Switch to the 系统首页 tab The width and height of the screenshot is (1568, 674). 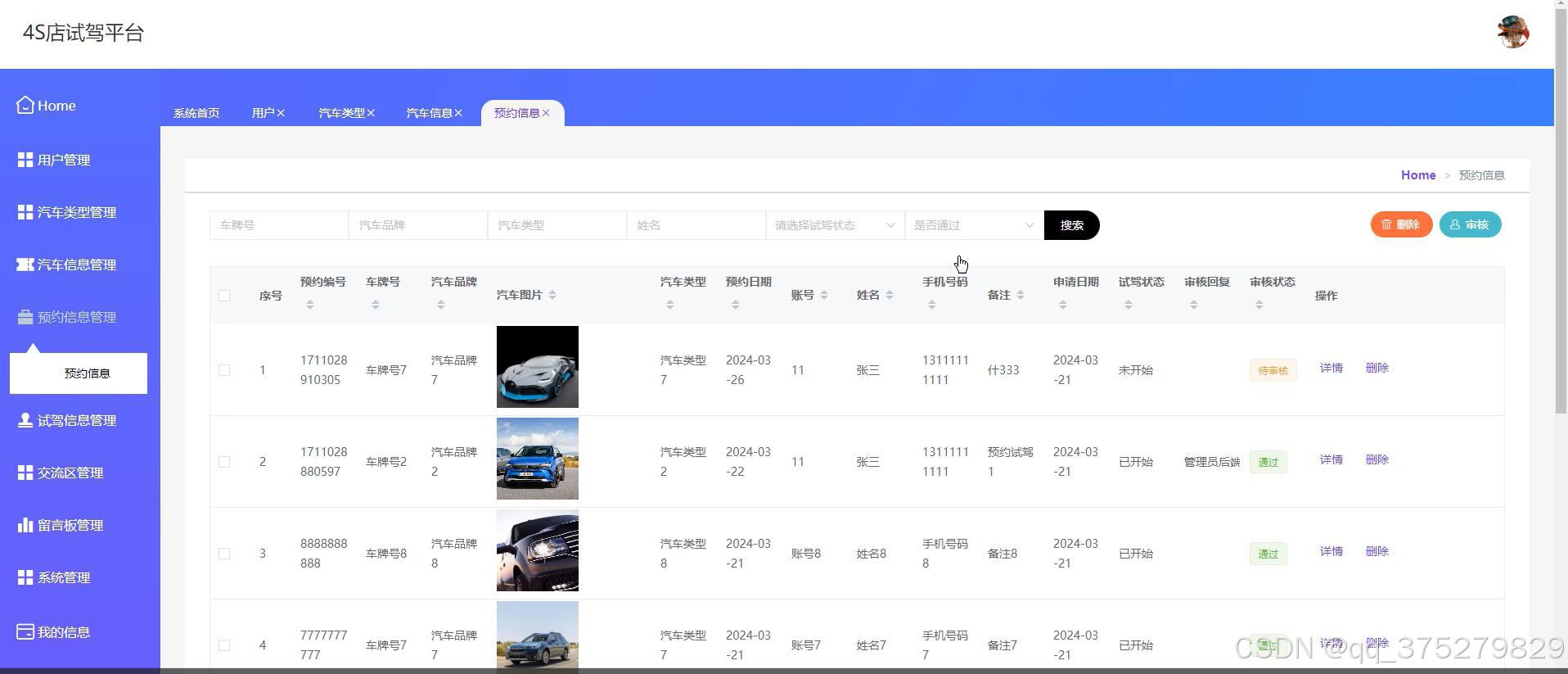[196, 113]
